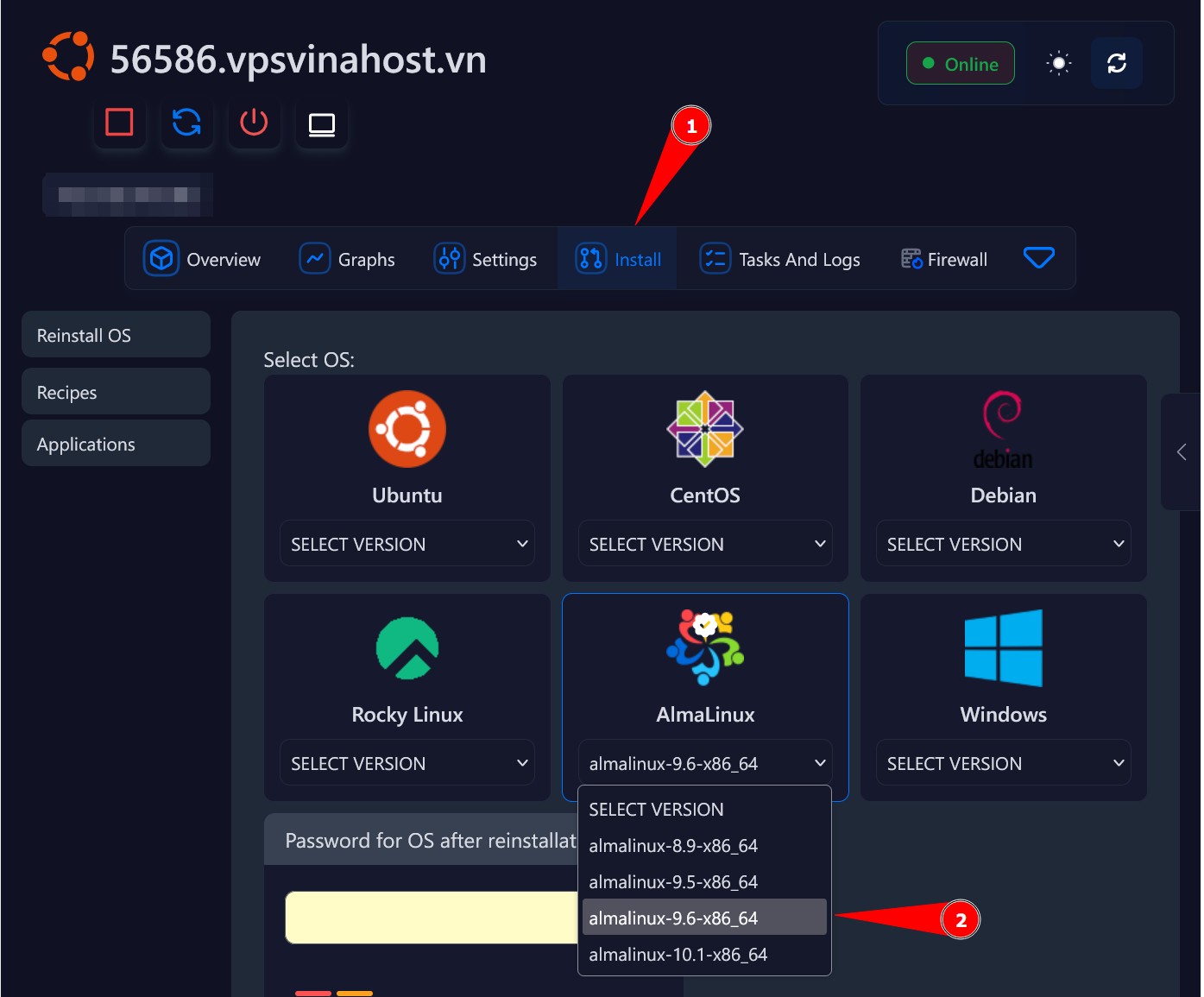Select almalinux-10.1-x86_64 from the version list

678,954
